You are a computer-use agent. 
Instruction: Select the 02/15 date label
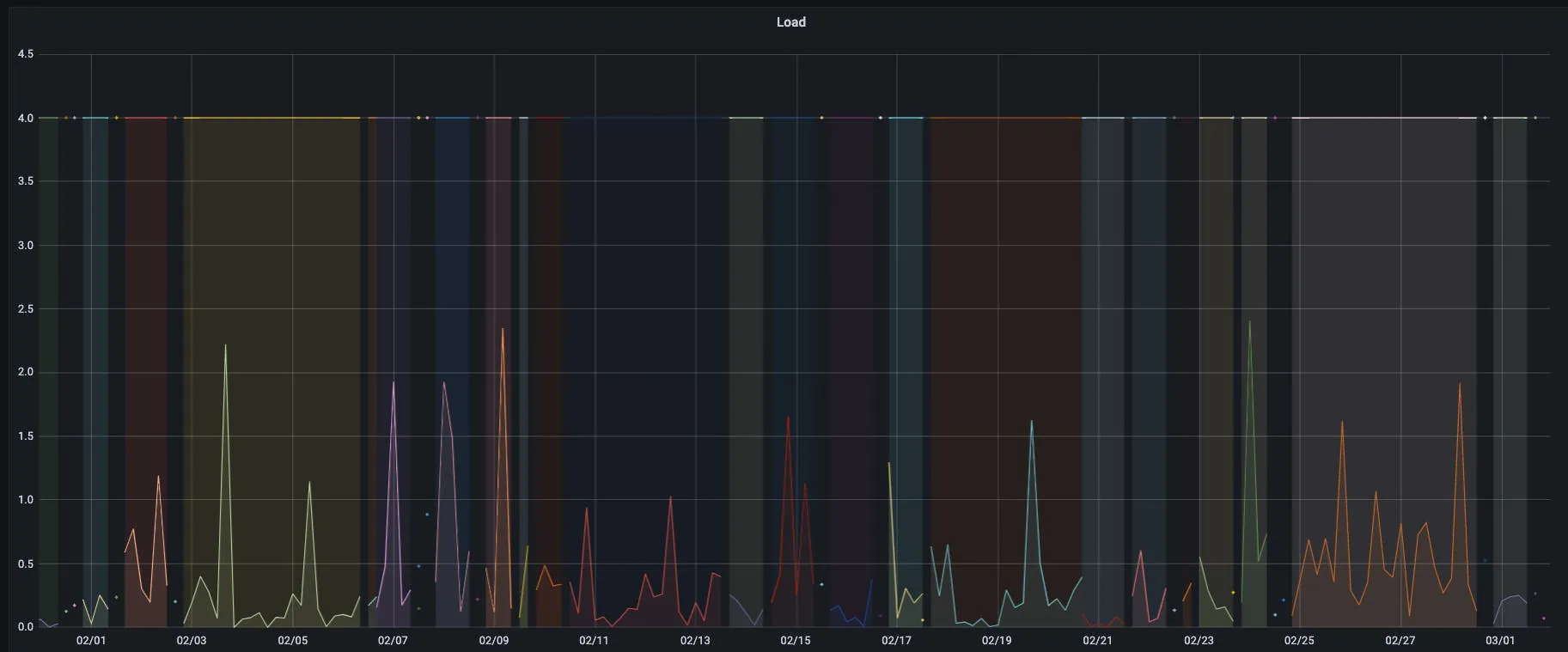tap(796, 641)
